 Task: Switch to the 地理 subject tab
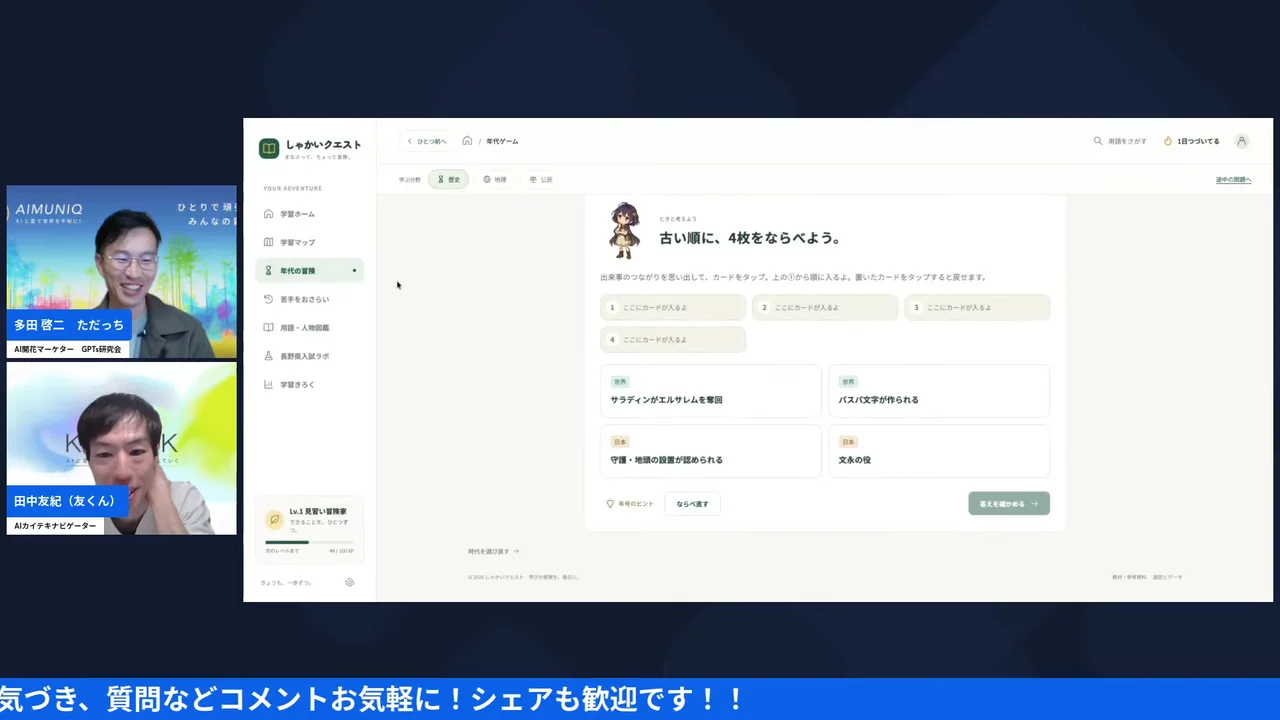click(x=494, y=179)
